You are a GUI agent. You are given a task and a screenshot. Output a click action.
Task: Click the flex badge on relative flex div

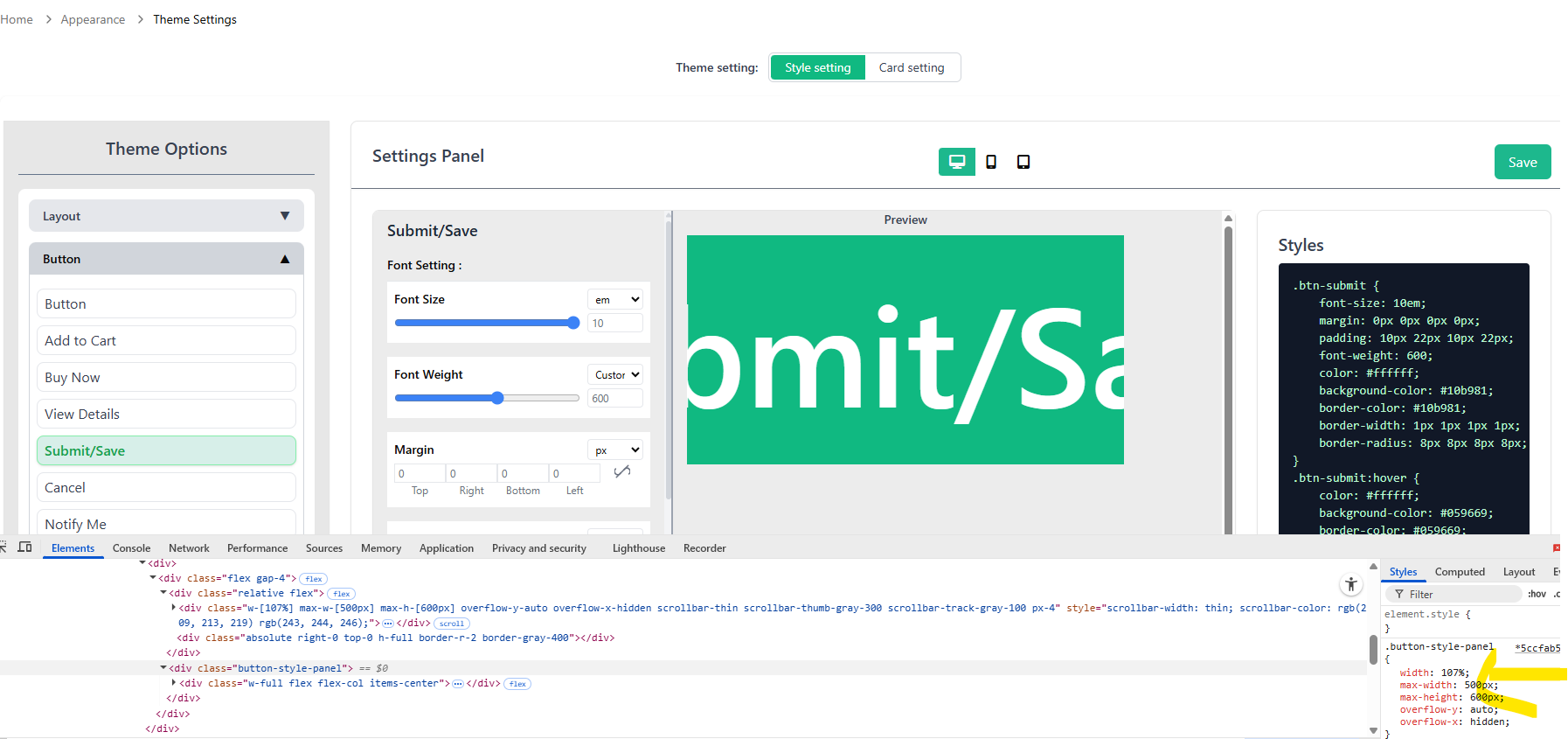(342, 594)
